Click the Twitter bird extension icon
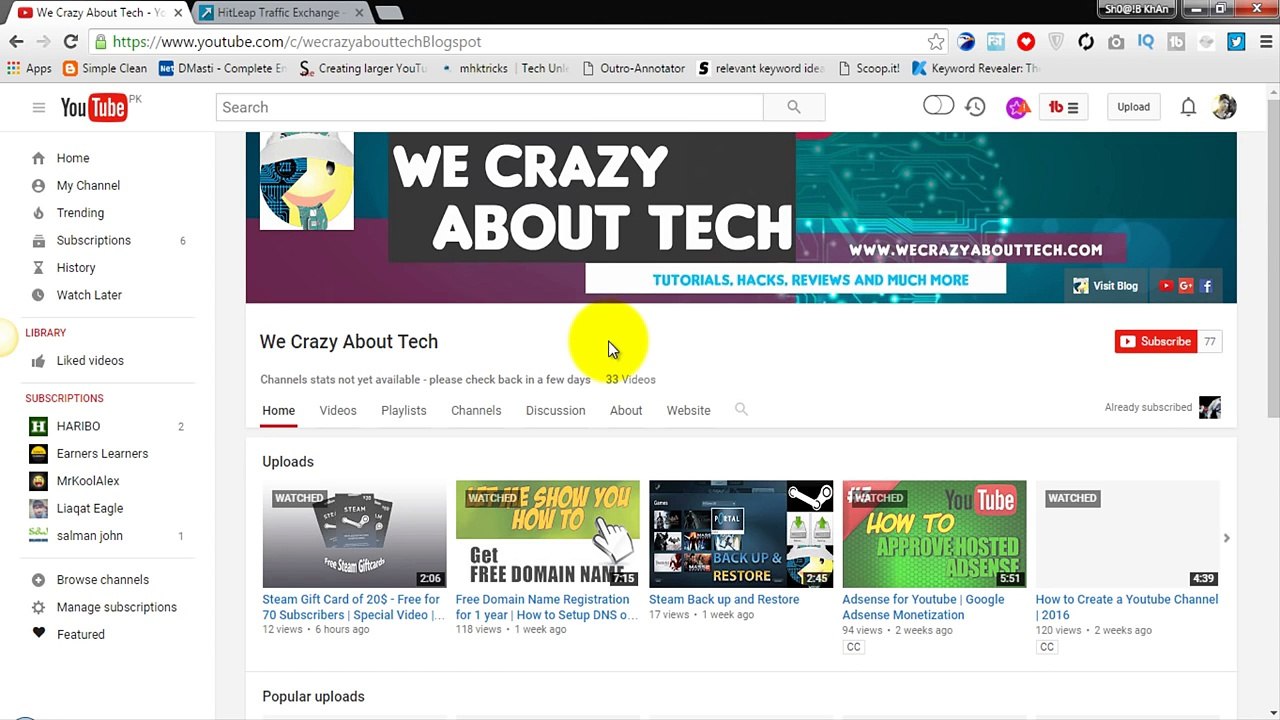 [x=1236, y=42]
